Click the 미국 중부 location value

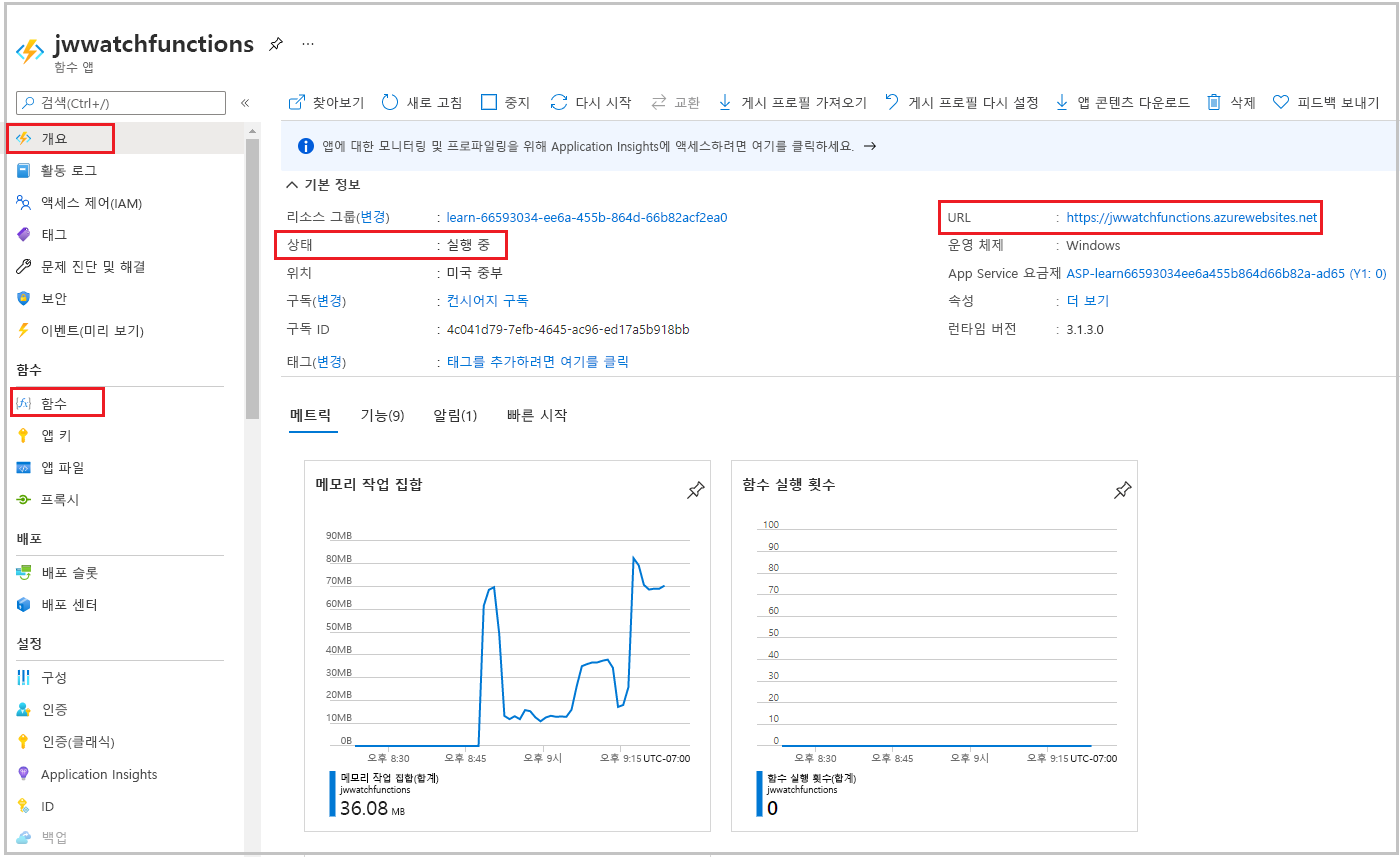(x=474, y=273)
